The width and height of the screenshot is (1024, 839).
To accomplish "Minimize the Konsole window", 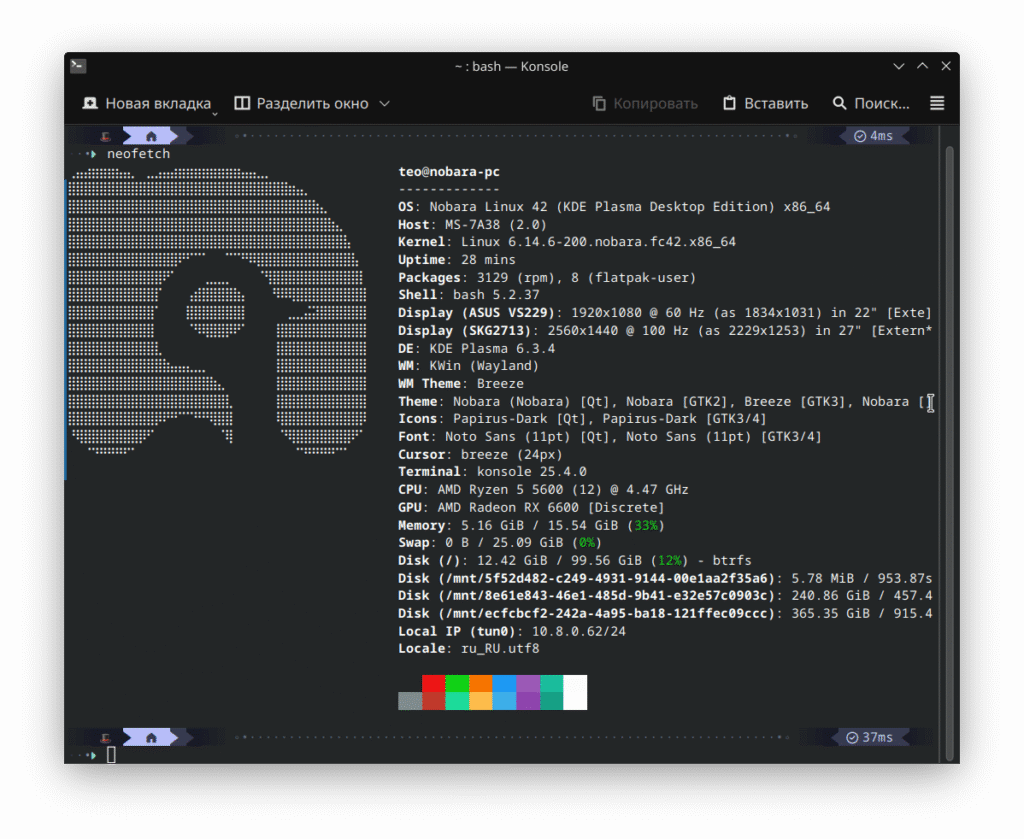I will [899, 66].
